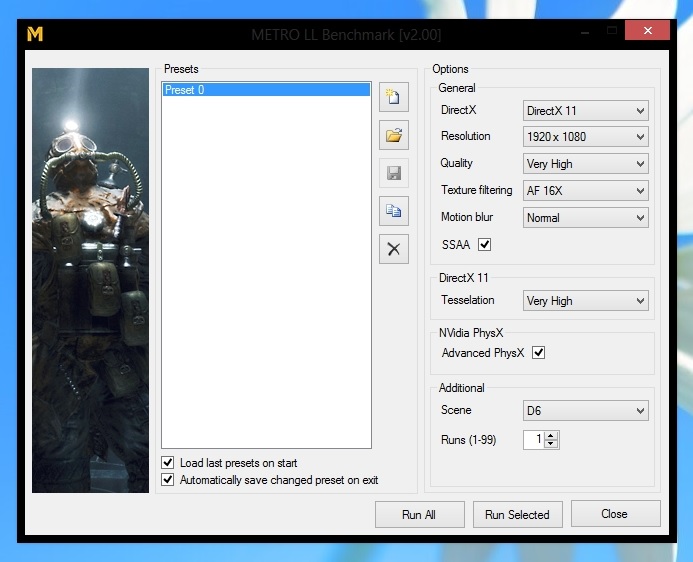Viewport: 693px width, 562px height.
Task: Click the Run Selected button
Action: click(x=518, y=514)
